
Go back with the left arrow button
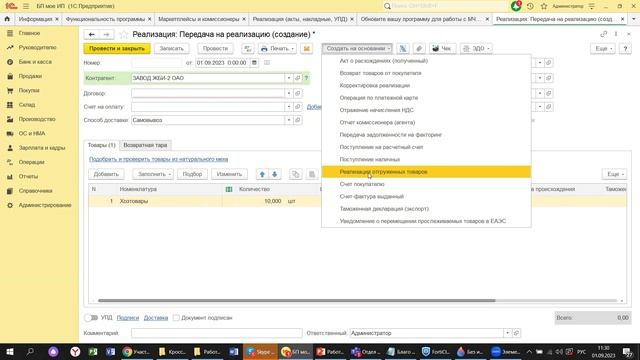coord(91,34)
